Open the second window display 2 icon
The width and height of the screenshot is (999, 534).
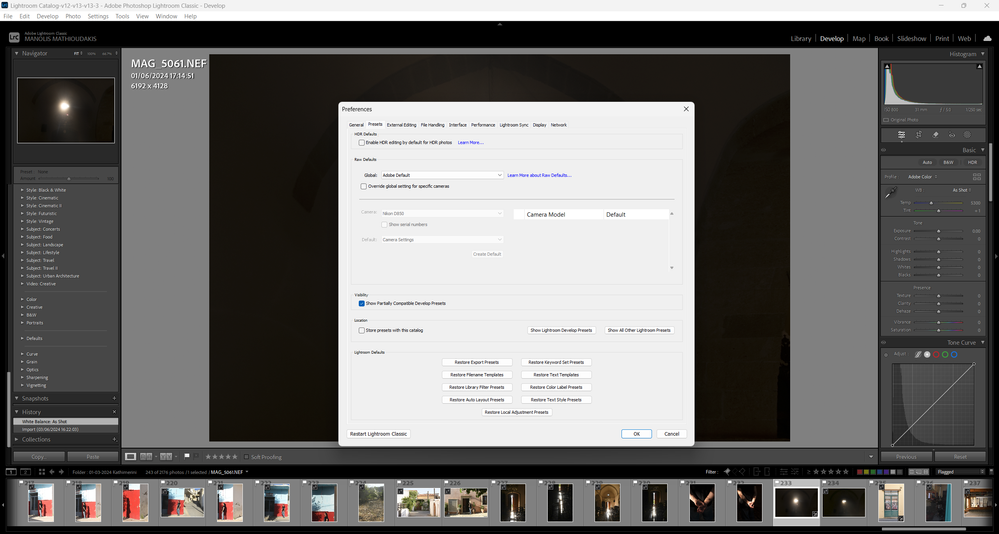(x=25, y=472)
